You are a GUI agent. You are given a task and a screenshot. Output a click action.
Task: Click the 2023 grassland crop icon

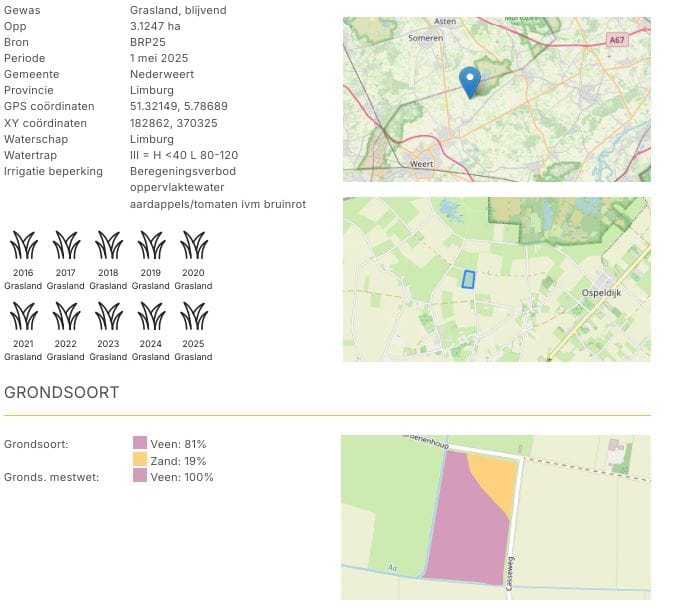coord(108,316)
